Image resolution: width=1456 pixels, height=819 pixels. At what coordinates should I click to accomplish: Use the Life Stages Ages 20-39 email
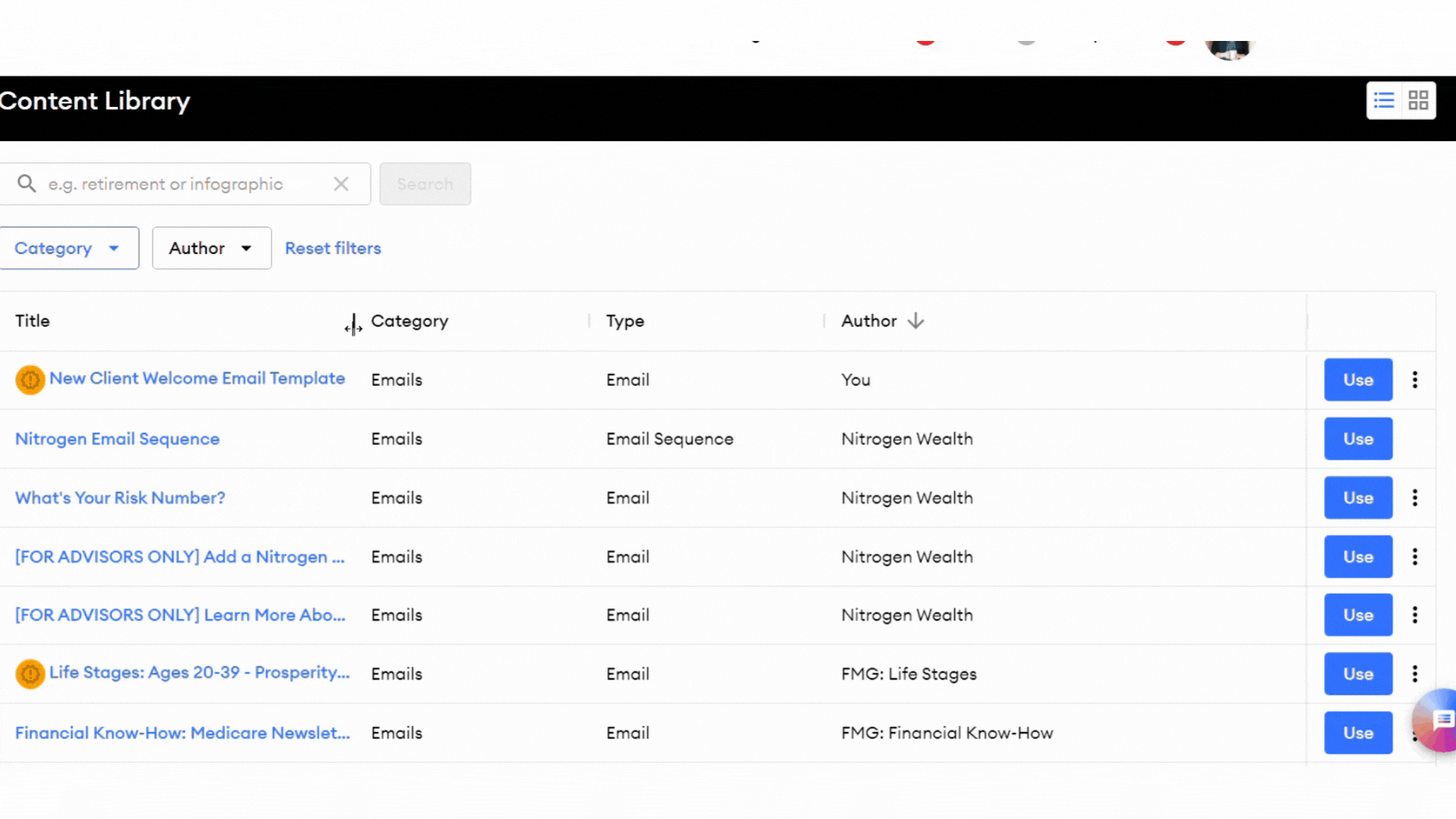[1358, 673]
